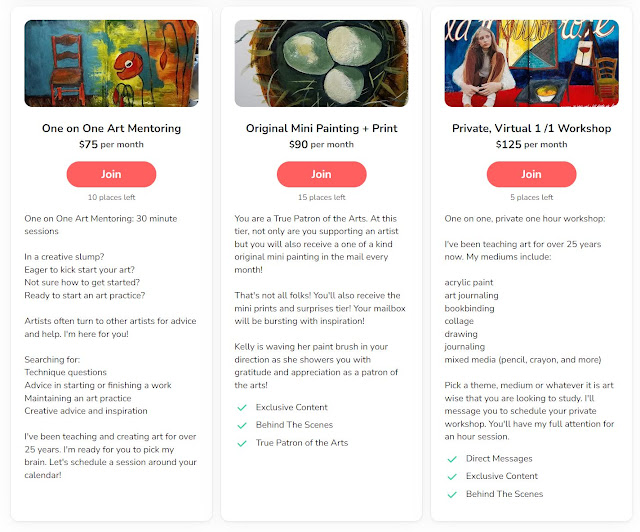Viewport: 640px width, 532px height.
Task: Click the $125 per month price
Action: coord(531,144)
